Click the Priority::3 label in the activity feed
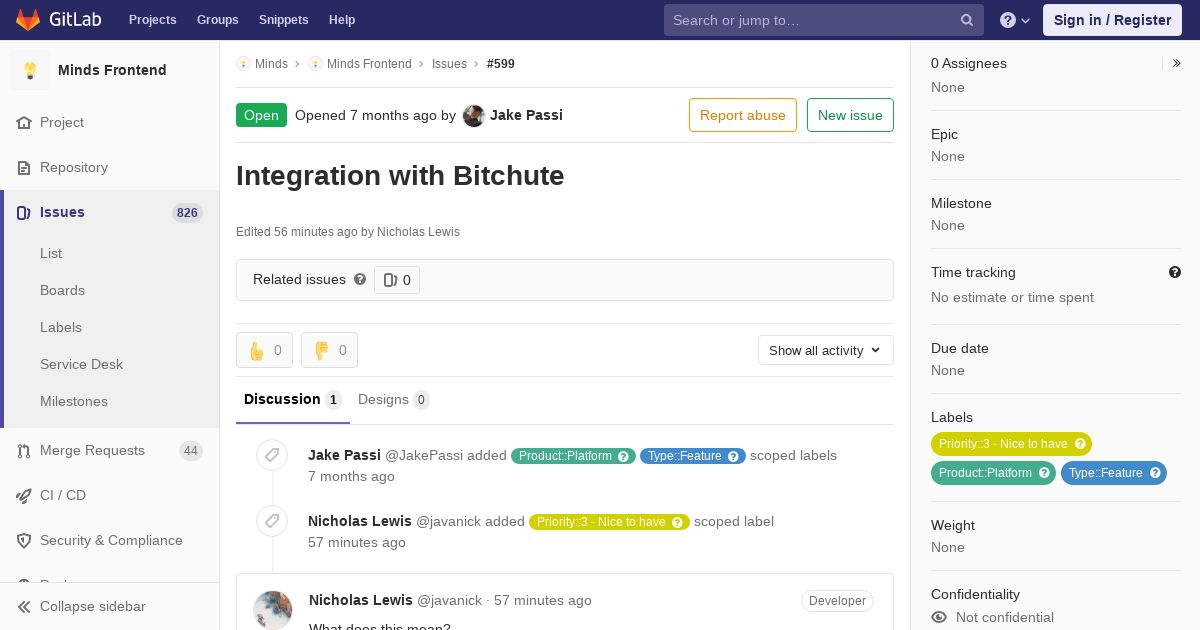 (x=609, y=522)
